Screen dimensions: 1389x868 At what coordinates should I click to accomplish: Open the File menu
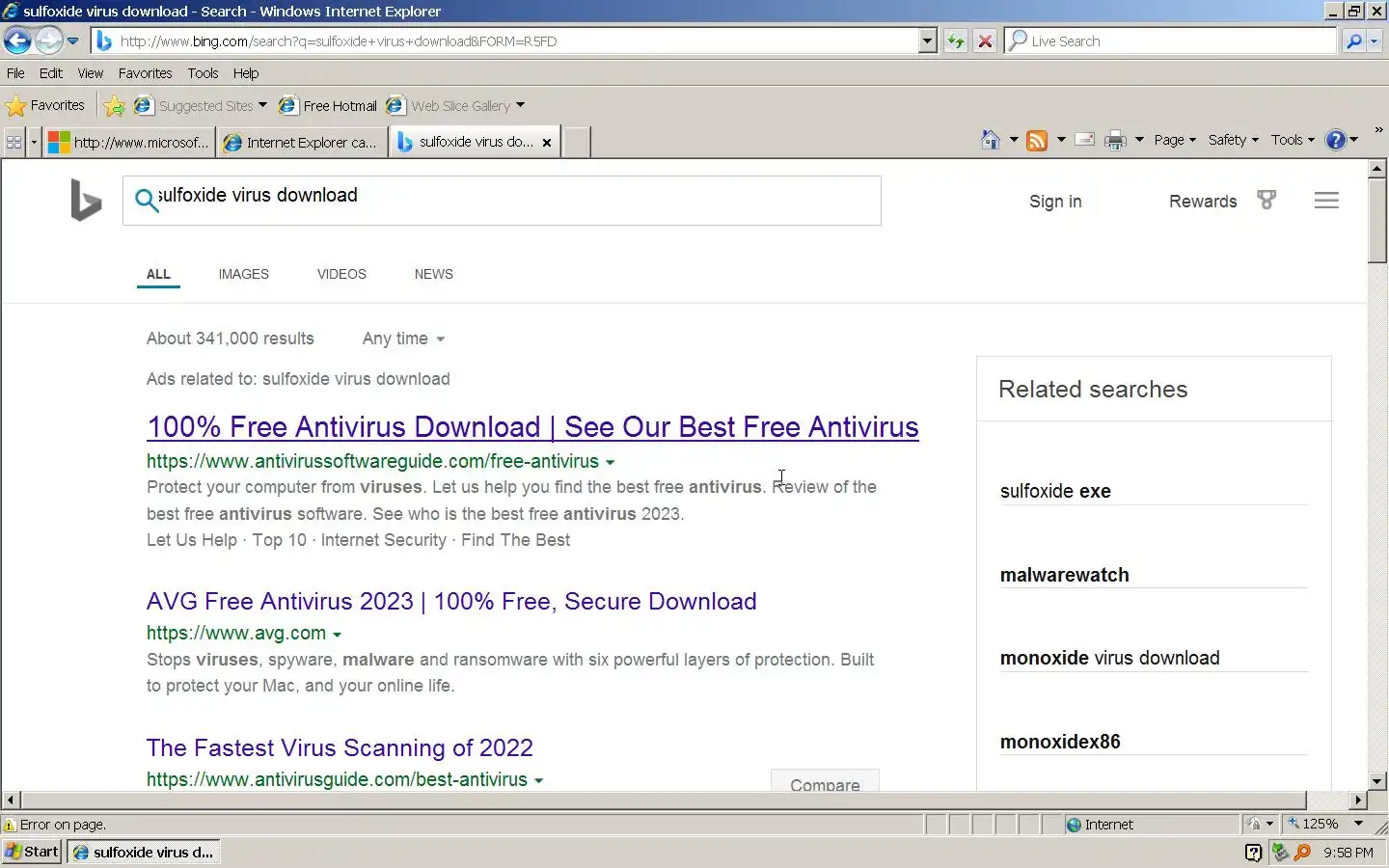tap(15, 73)
